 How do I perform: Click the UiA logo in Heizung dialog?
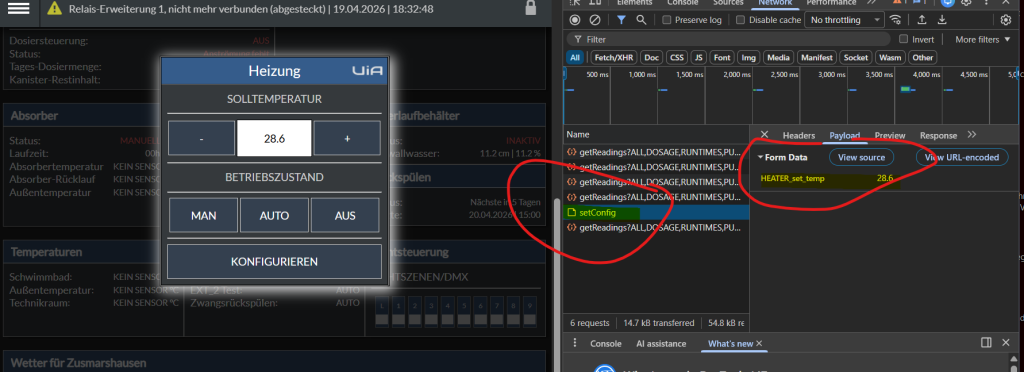click(367, 70)
